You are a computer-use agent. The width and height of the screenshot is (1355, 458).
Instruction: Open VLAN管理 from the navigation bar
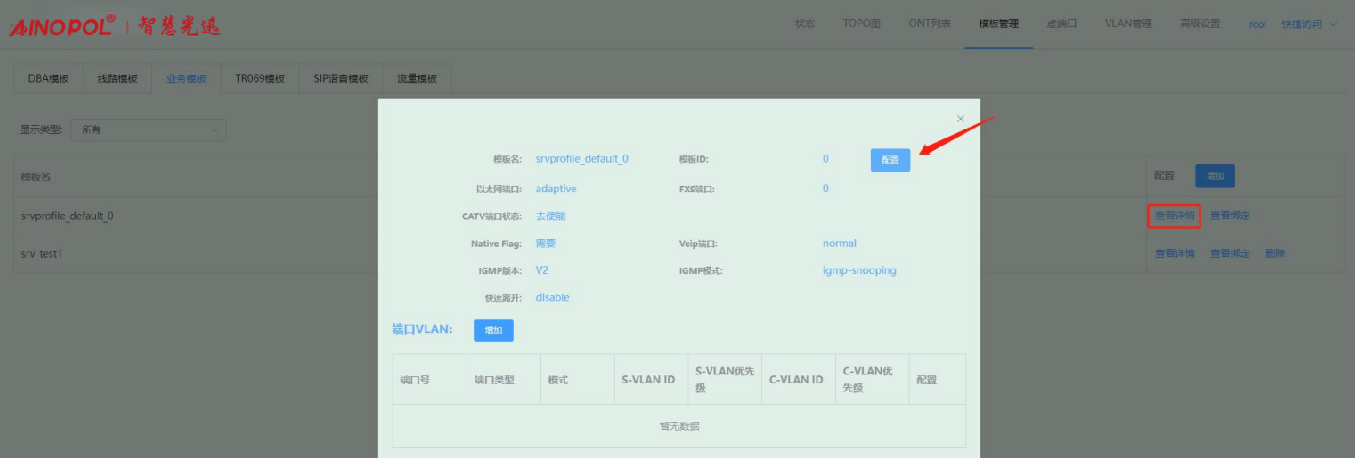pos(1128,24)
